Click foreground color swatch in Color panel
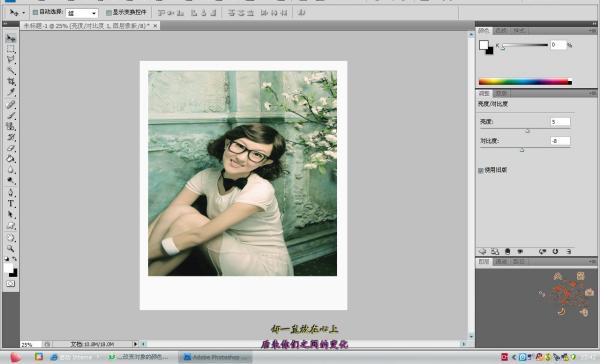Screen dimensions: 600x364 coord(483,45)
